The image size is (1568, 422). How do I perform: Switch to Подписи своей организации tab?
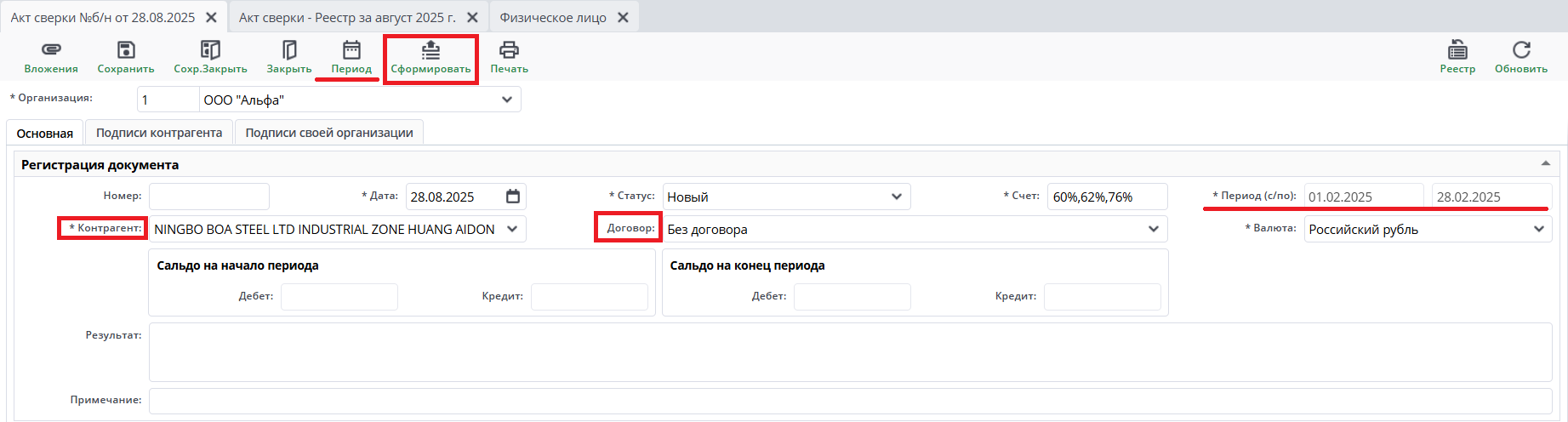coord(329,133)
